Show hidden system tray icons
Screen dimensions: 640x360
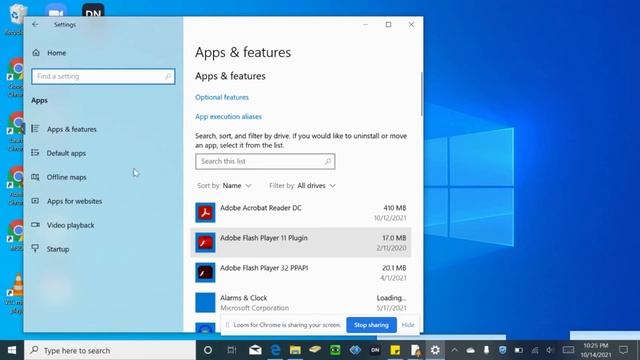tap(454, 350)
